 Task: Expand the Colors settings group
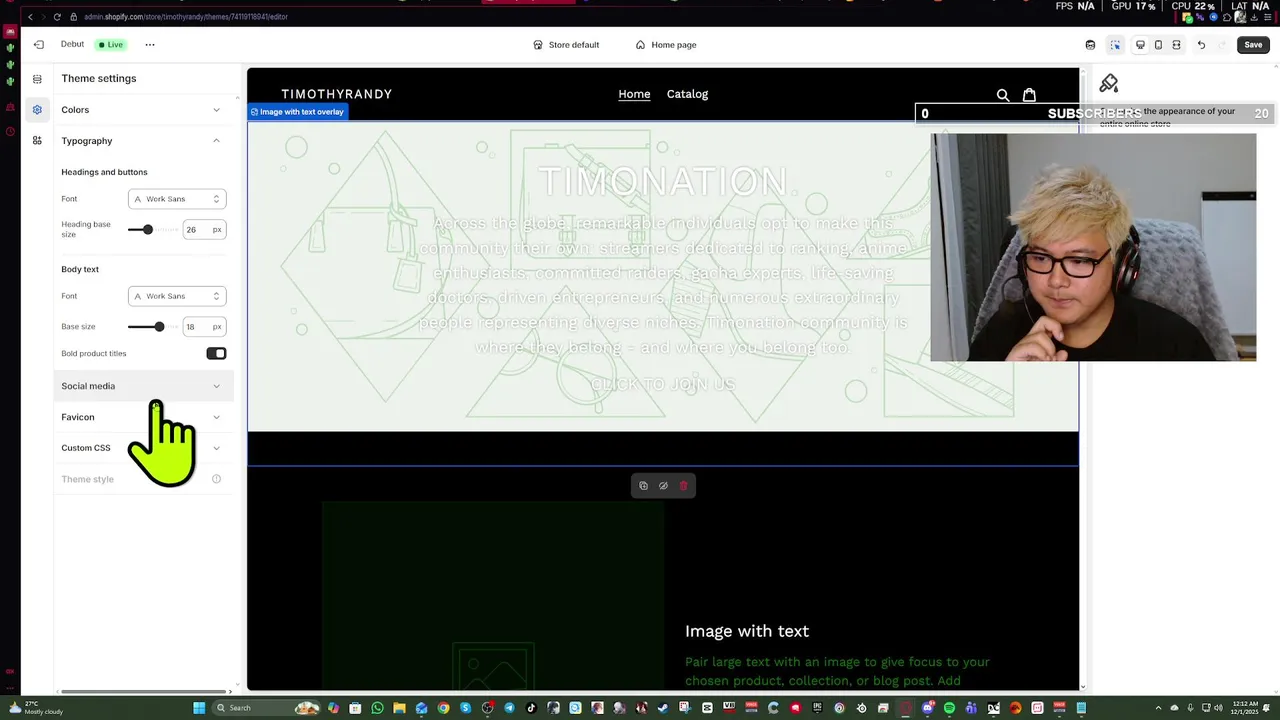[x=142, y=110]
